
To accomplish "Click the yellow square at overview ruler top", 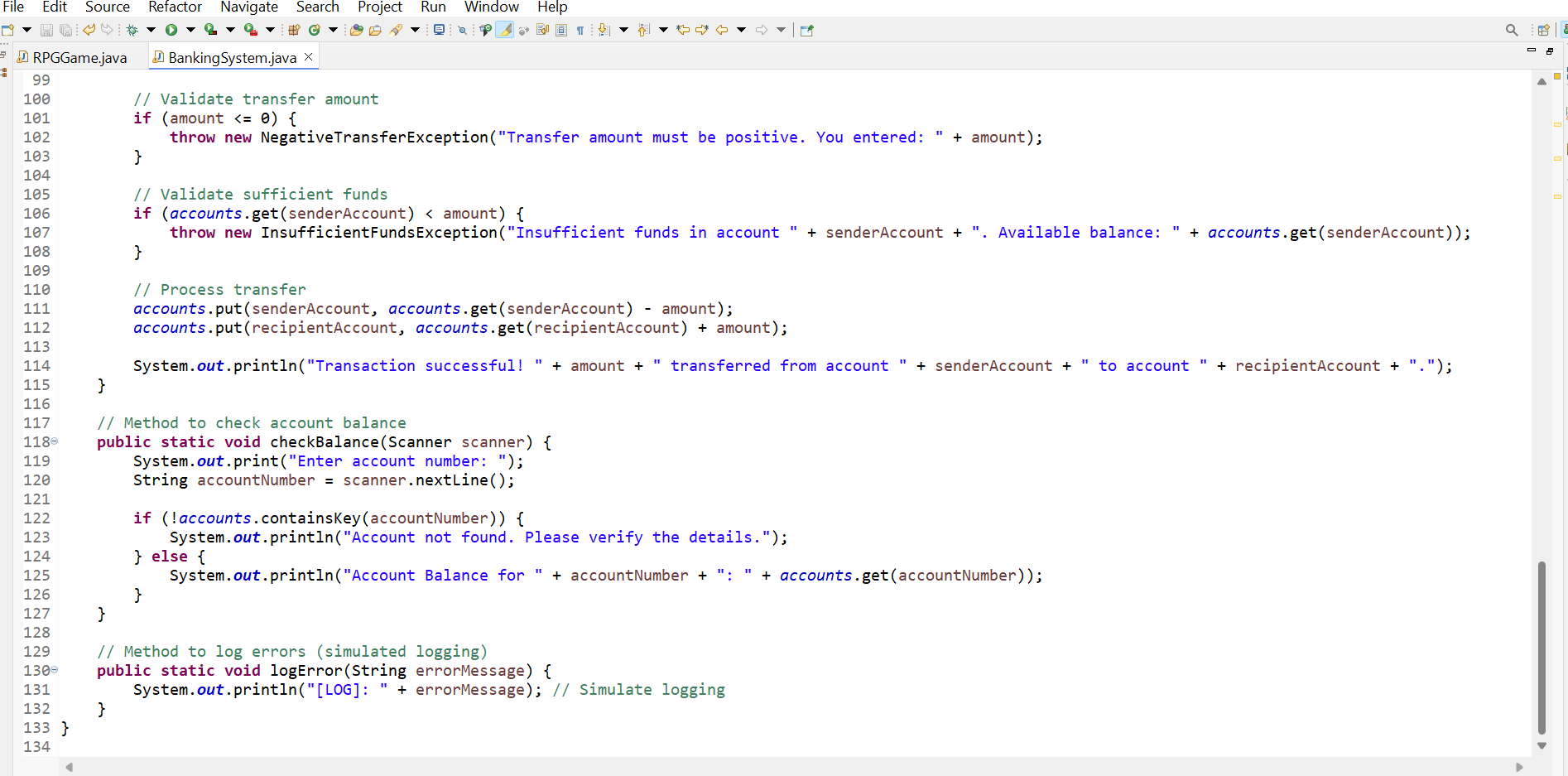I will tap(1557, 76).
